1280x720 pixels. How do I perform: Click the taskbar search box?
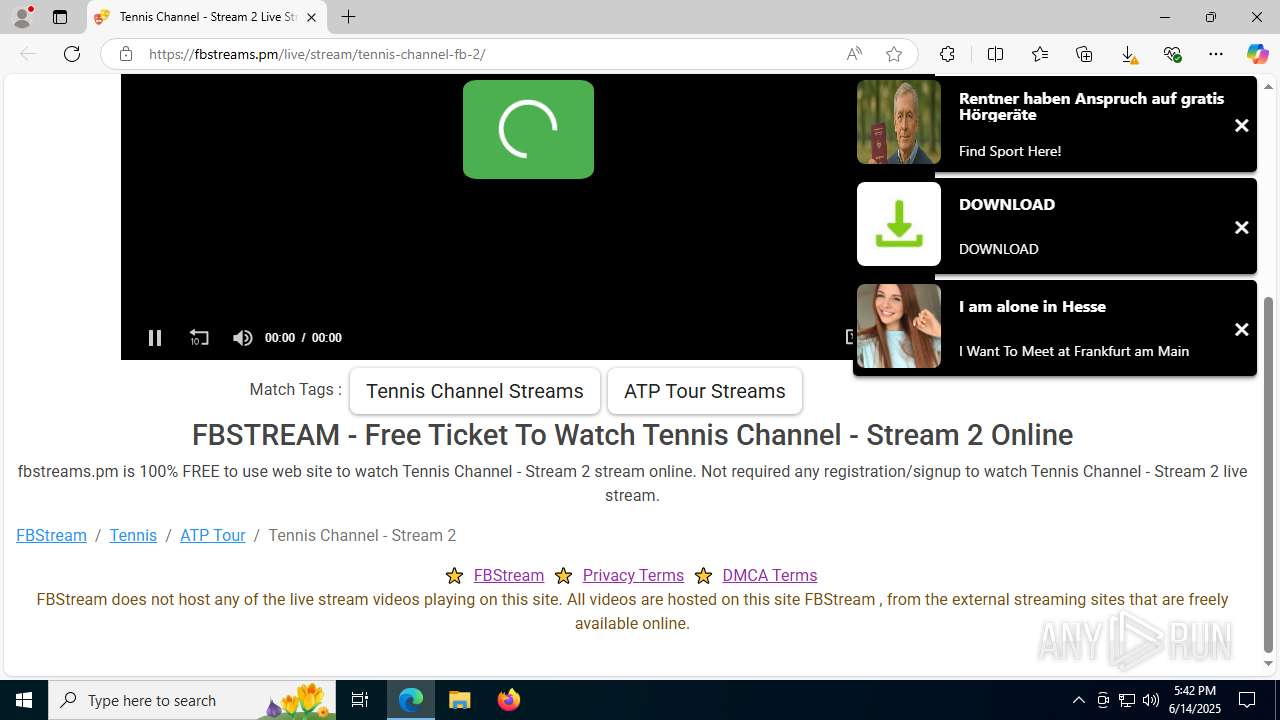(192, 700)
